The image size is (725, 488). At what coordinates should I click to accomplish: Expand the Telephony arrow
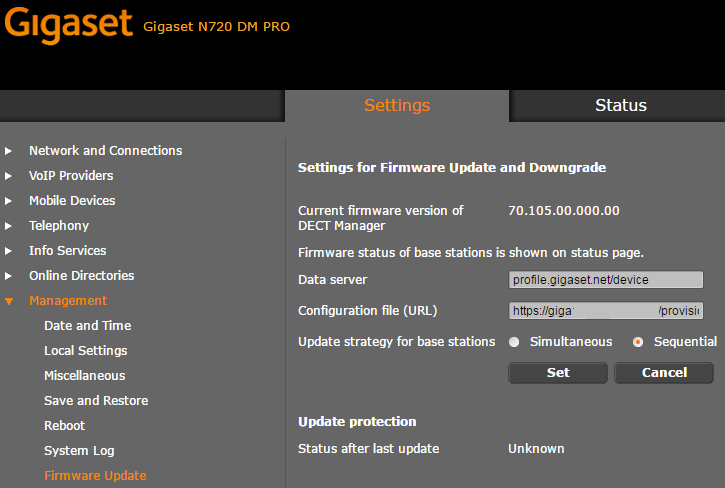[8, 226]
